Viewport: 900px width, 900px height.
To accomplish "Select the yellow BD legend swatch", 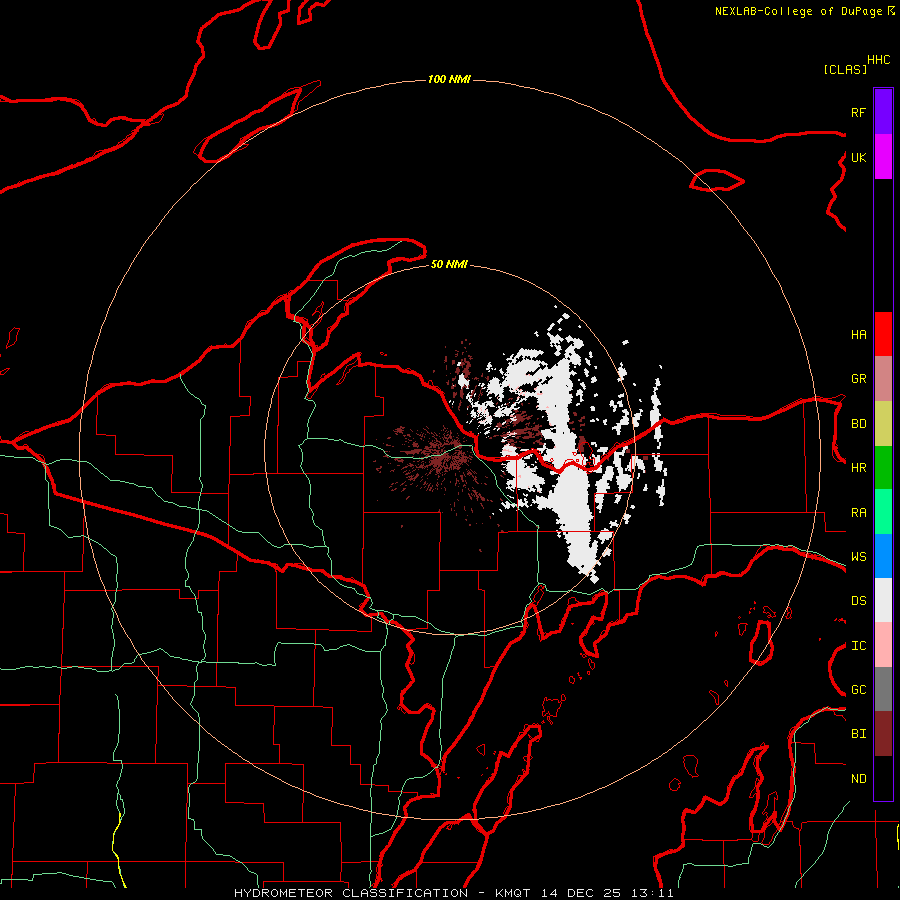I will [x=883, y=423].
